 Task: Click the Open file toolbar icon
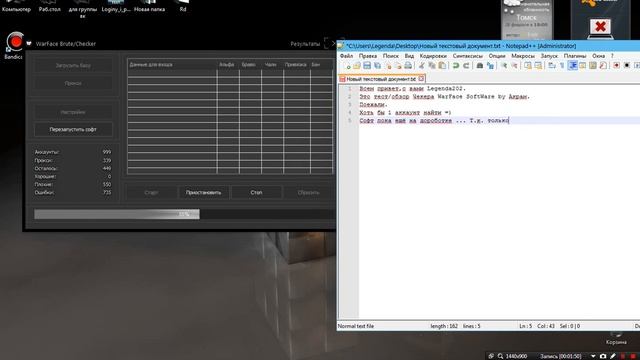point(357,66)
